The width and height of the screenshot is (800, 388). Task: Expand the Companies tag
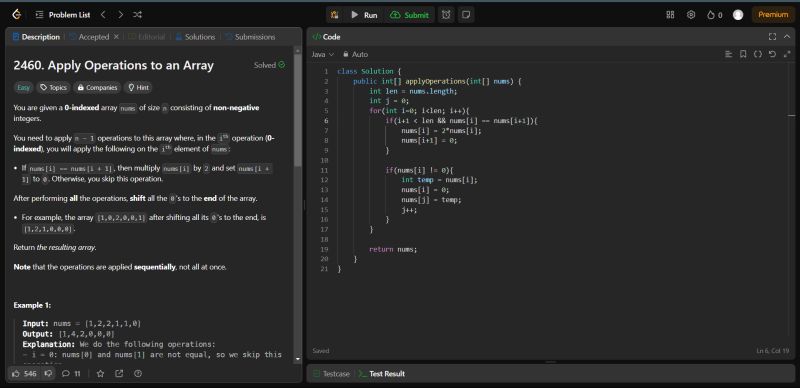tap(97, 87)
